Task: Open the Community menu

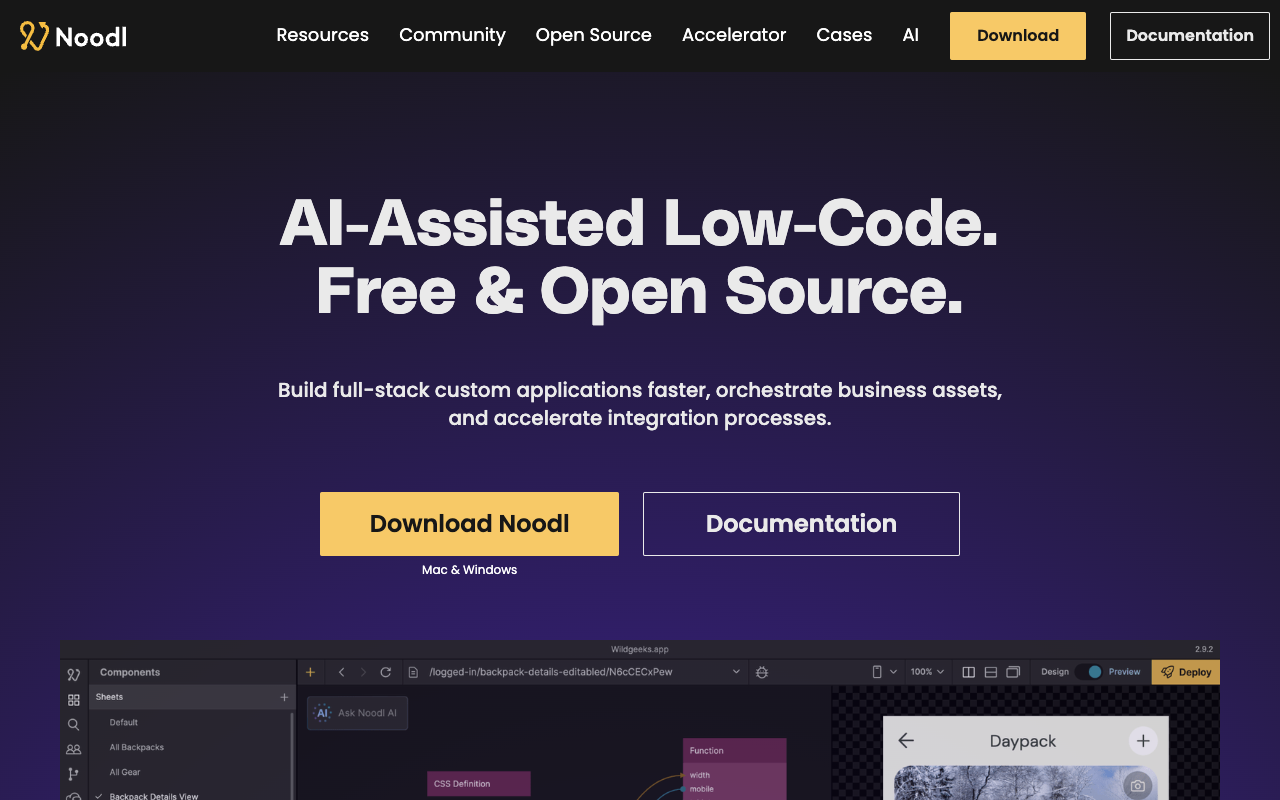Action: pos(452,35)
